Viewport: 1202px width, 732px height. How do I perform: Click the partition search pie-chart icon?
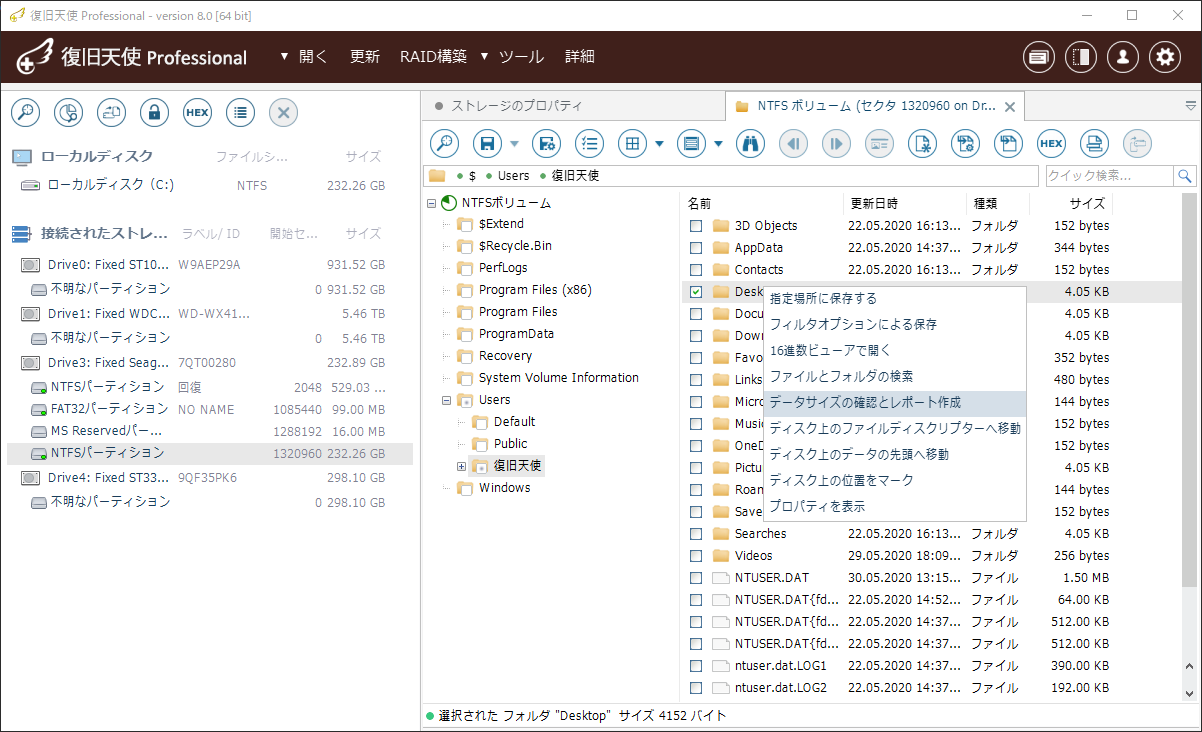point(68,113)
